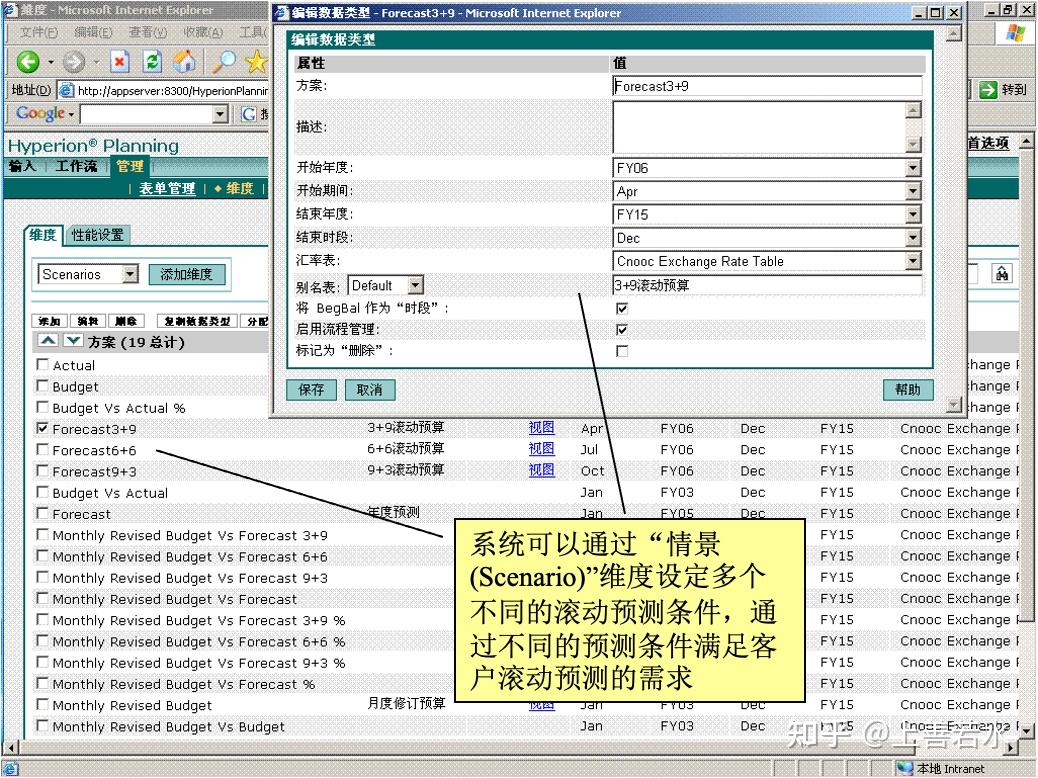Click the 首选项 preferences link
The width and height of the screenshot is (1038, 778).
[x=988, y=143]
